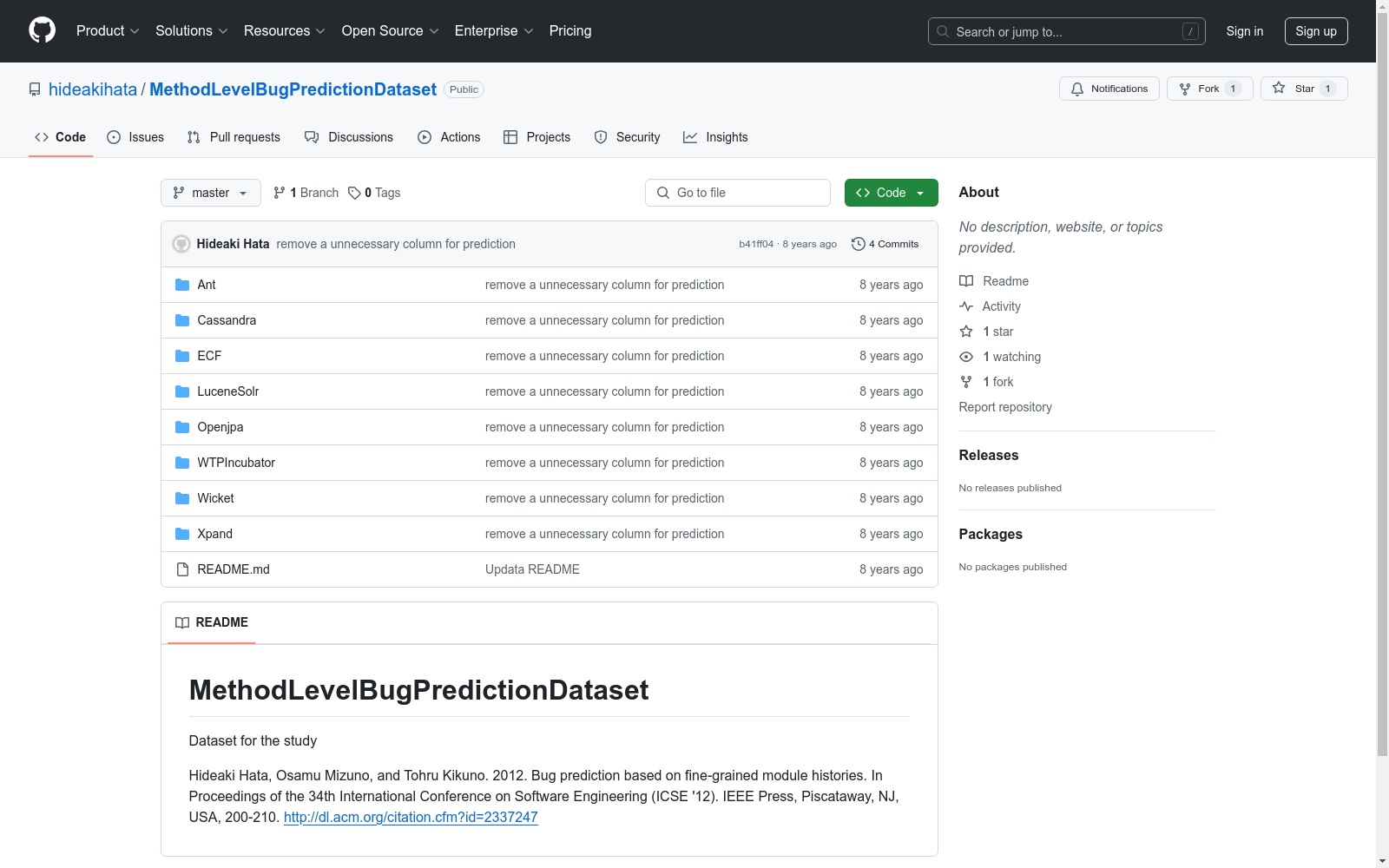
Task: Open MethodLevelBugPredictionDataset repository link
Action: [293, 89]
